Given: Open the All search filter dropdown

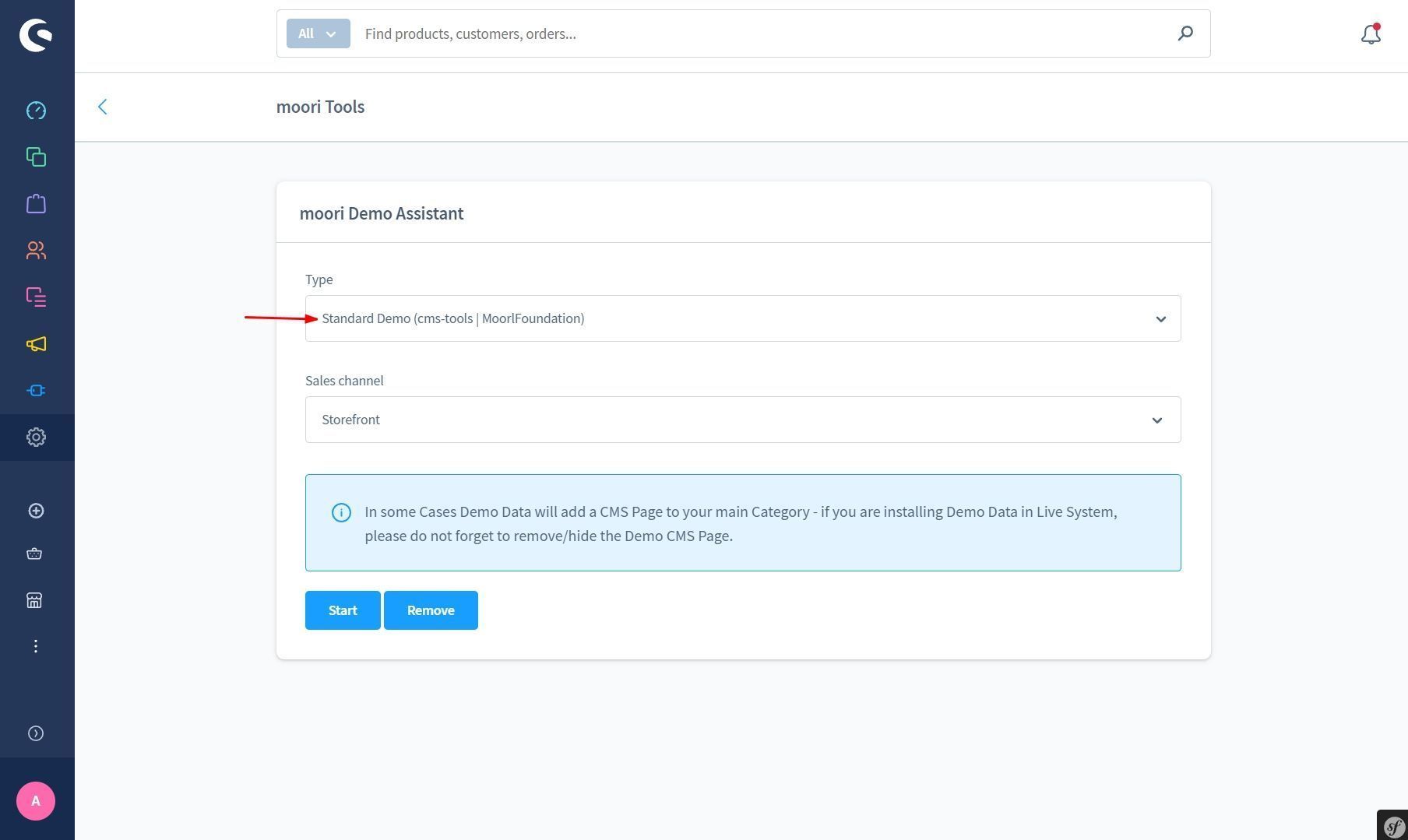Looking at the screenshot, I should tap(318, 33).
